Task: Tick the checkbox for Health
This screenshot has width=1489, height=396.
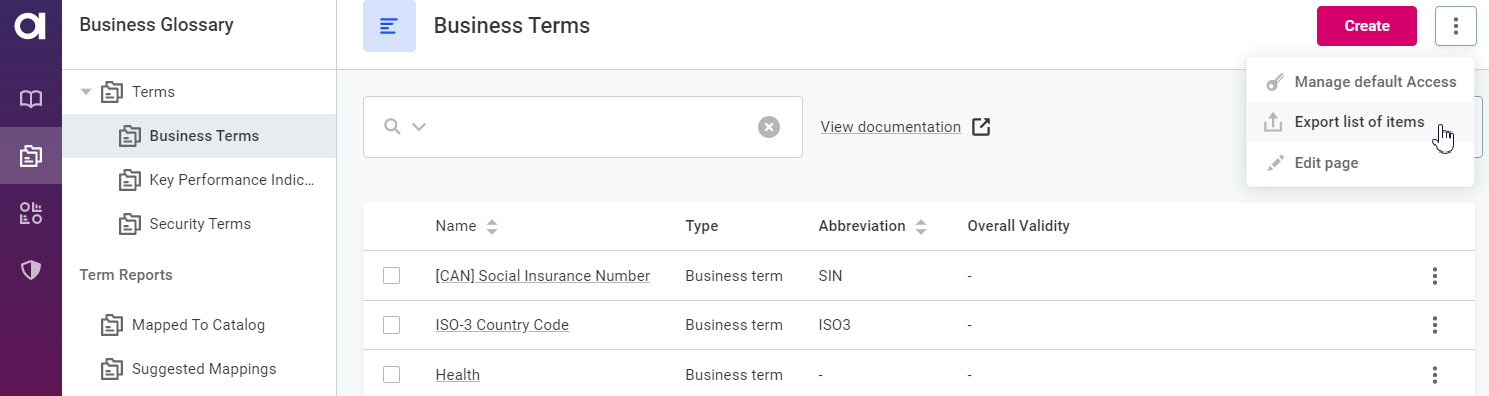Action: (392, 375)
